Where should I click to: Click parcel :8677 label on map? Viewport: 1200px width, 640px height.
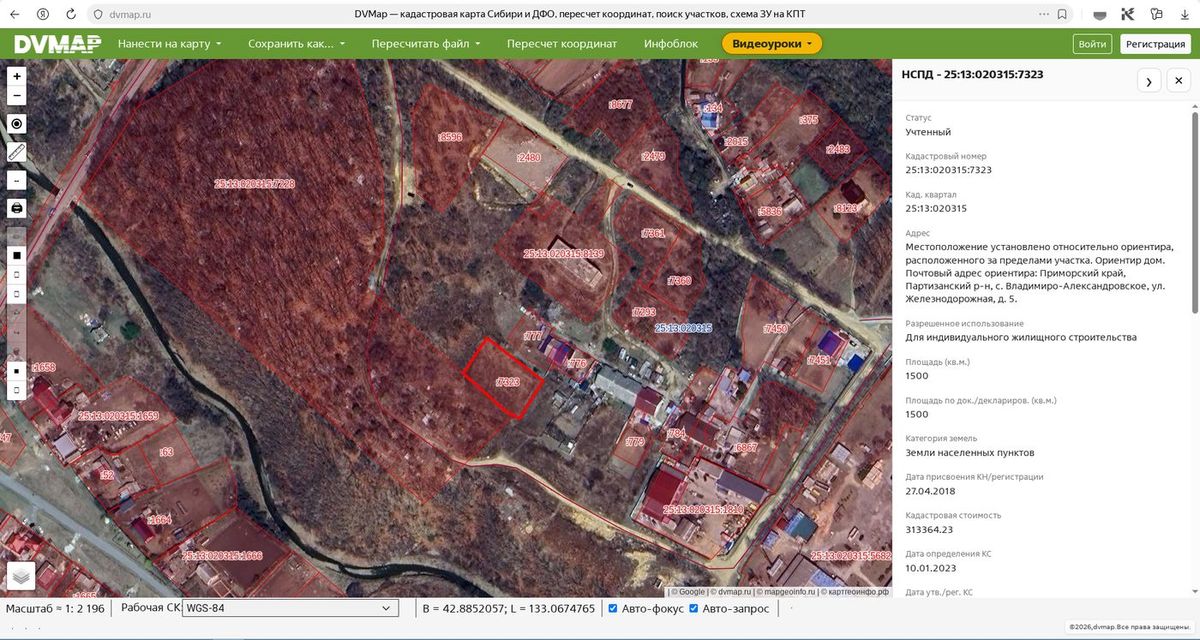point(620,104)
